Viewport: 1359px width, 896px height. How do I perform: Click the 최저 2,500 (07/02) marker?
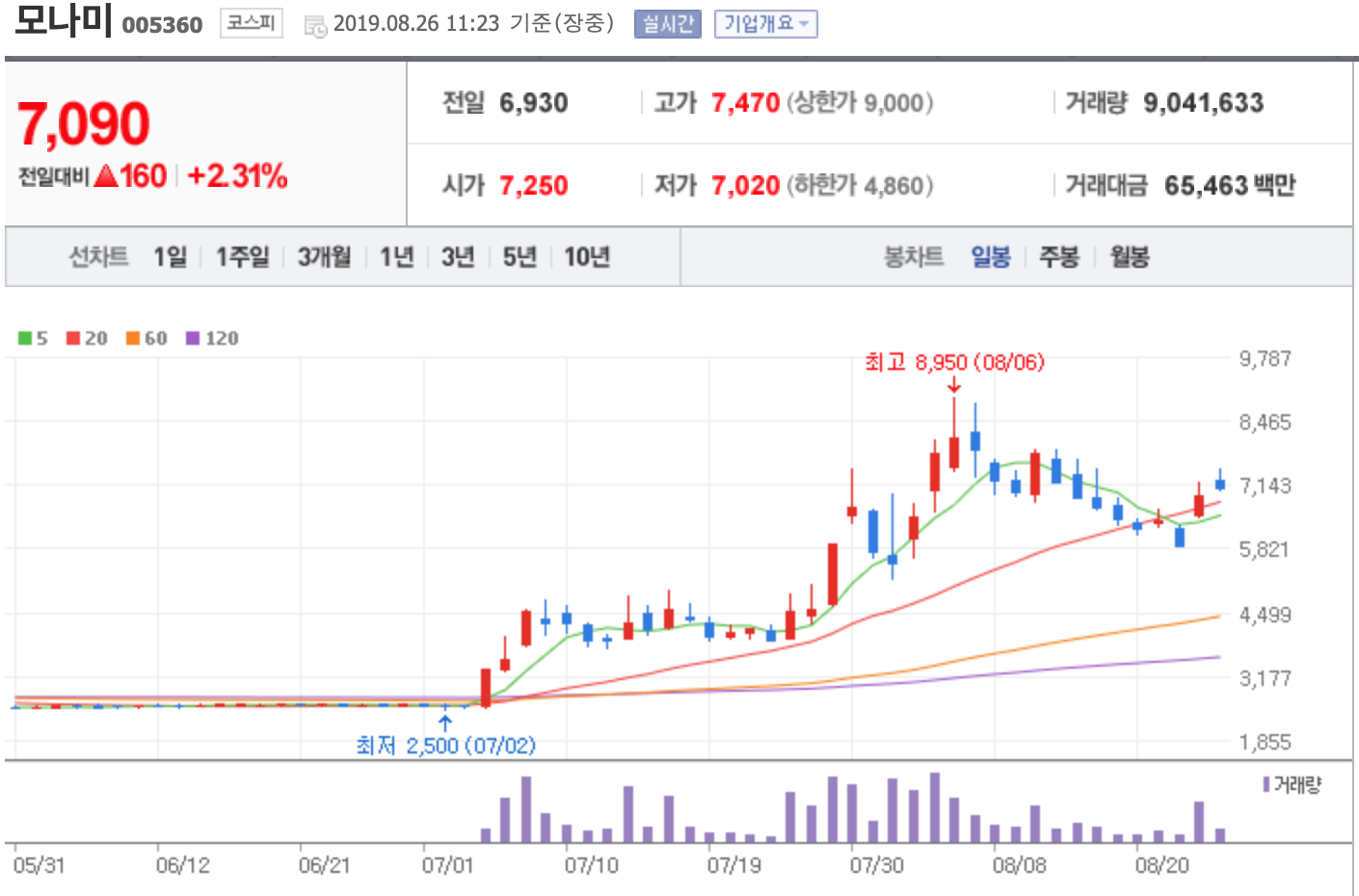(x=445, y=746)
